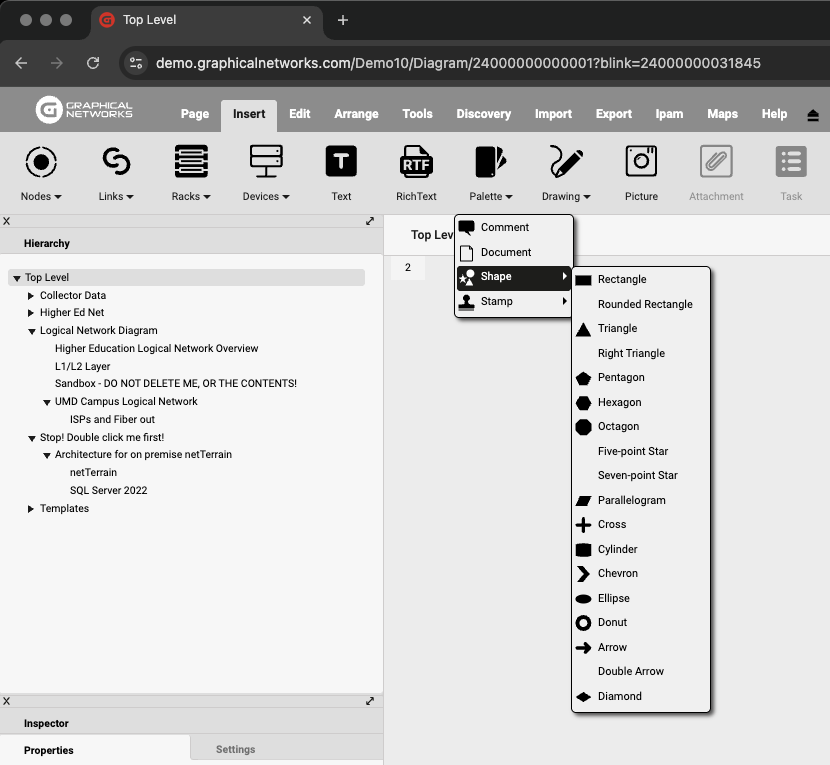Screen dimensions: 830x765
Task: Click the browser reload button
Action: click(x=93, y=63)
